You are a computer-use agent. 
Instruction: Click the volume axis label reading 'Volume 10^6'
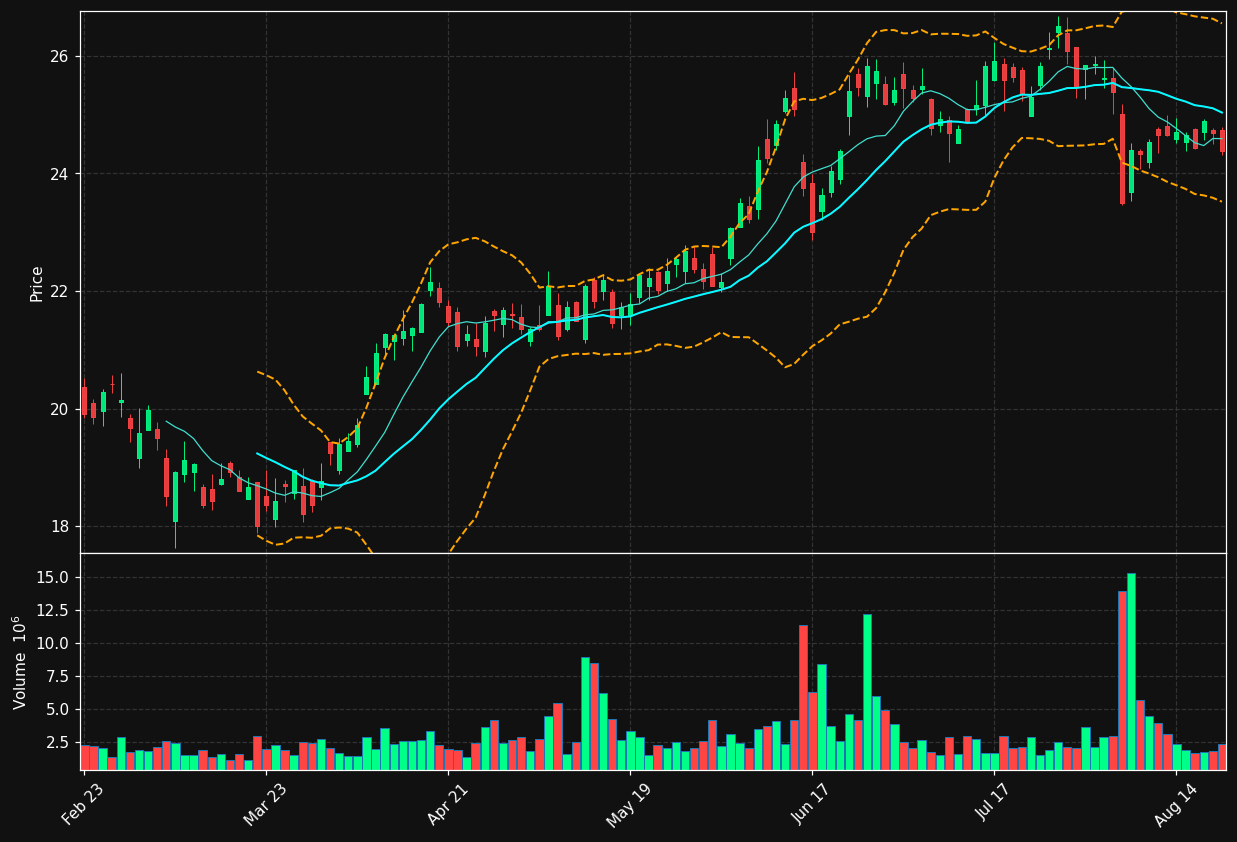(x=20, y=662)
